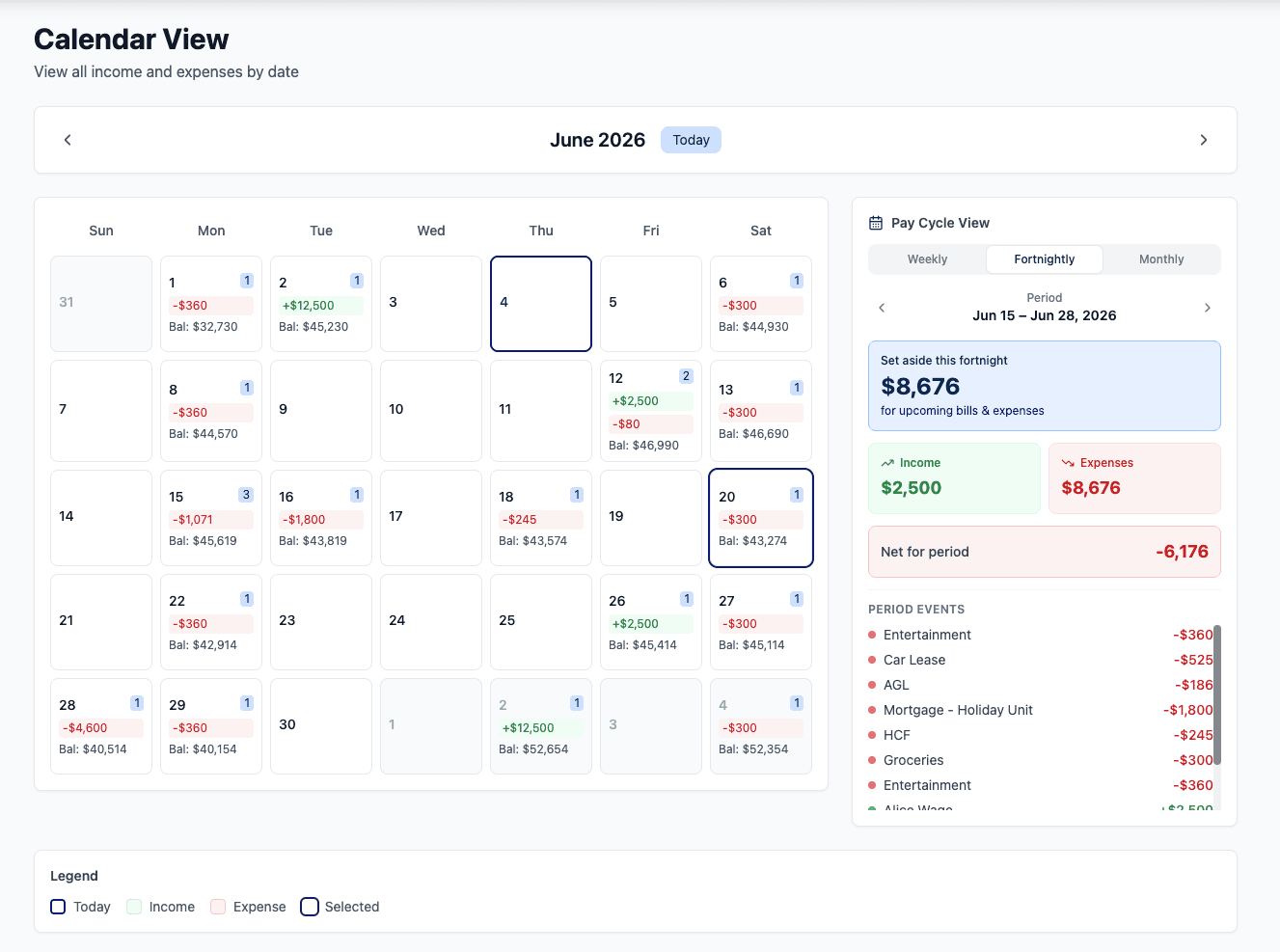Click the Net for period -6,176 card
The image size is (1280, 952).
1045,552
